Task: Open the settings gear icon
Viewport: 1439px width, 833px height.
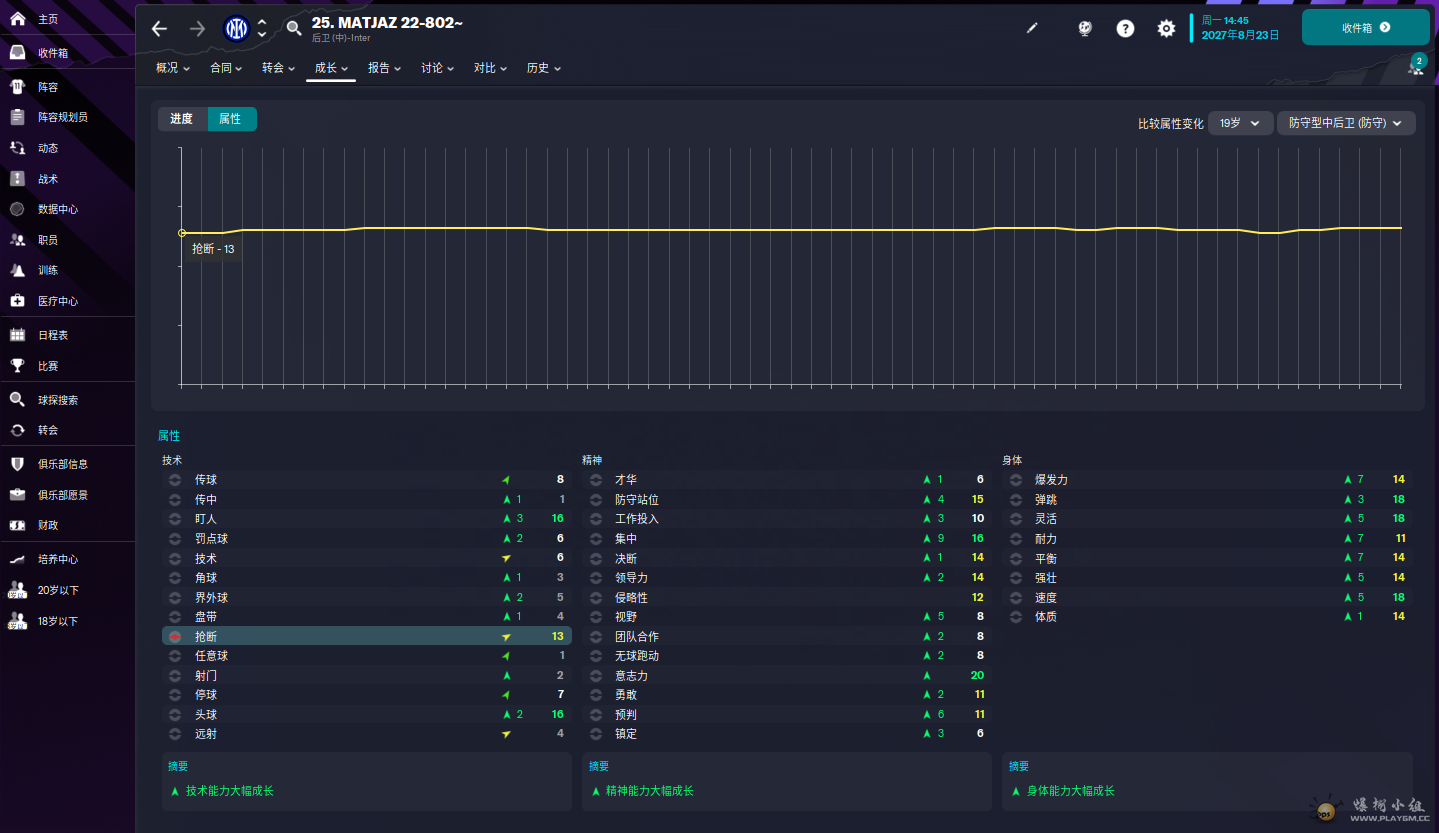Action: tap(1166, 28)
